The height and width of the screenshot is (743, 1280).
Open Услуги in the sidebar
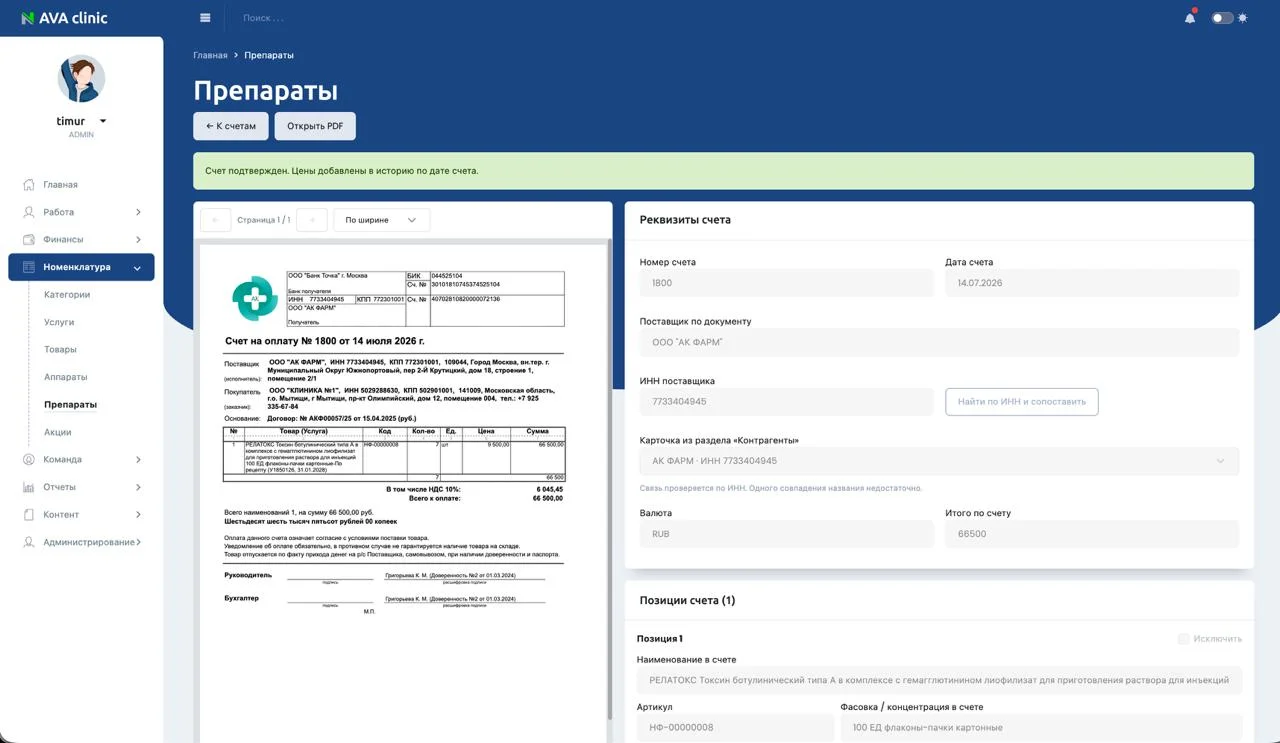pos(59,322)
